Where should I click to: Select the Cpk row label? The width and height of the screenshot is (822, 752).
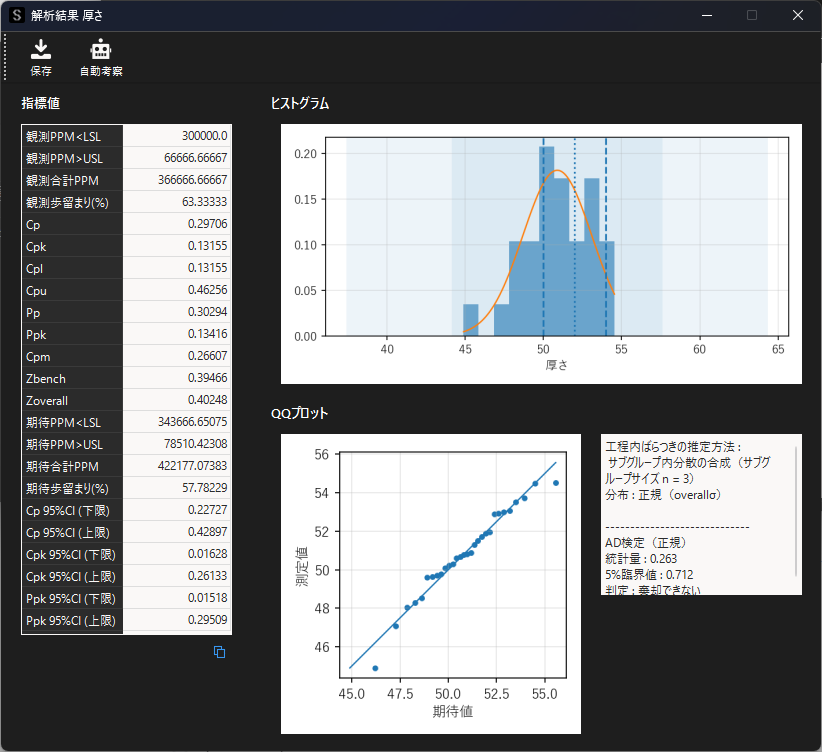coord(72,246)
